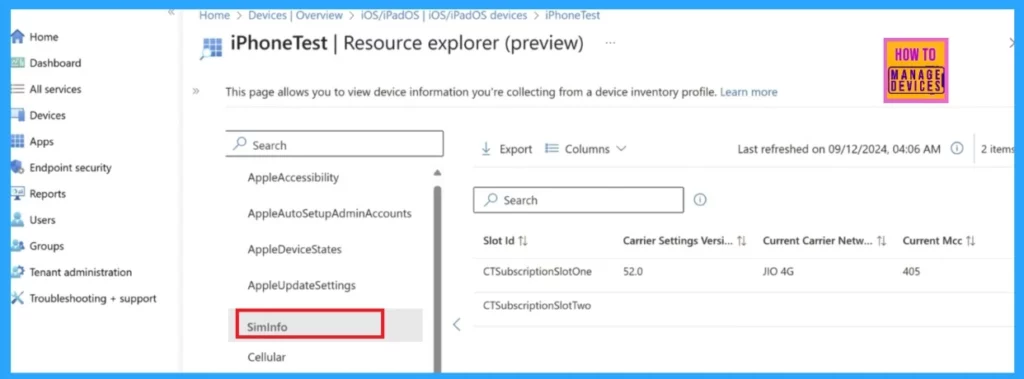Open Groups menu label

tap(46, 246)
